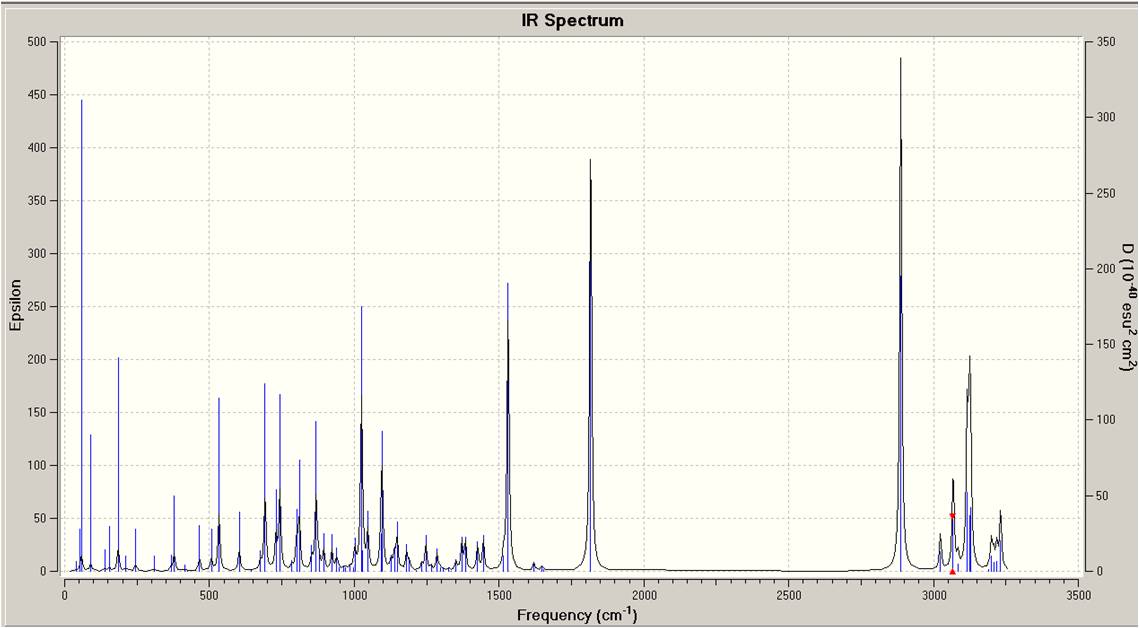Select the "3000" frequency tick label
Image resolution: width=1139 pixels, height=628 pixels.
(x=934, y=596)
